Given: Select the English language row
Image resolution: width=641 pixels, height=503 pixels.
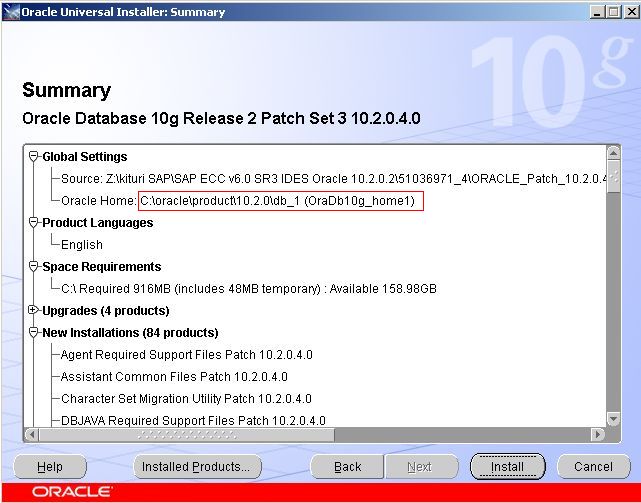Looking at the screenshot, I should (82, 245).
